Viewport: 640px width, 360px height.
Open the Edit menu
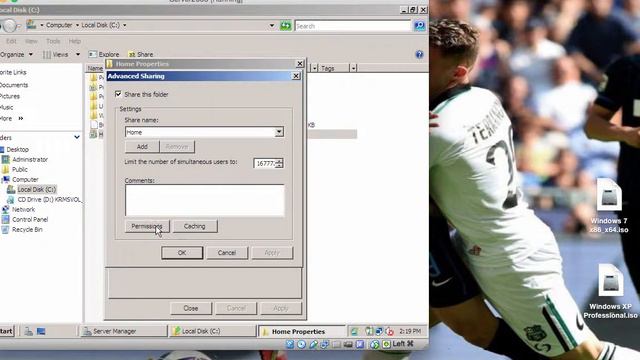pos(11,41)
